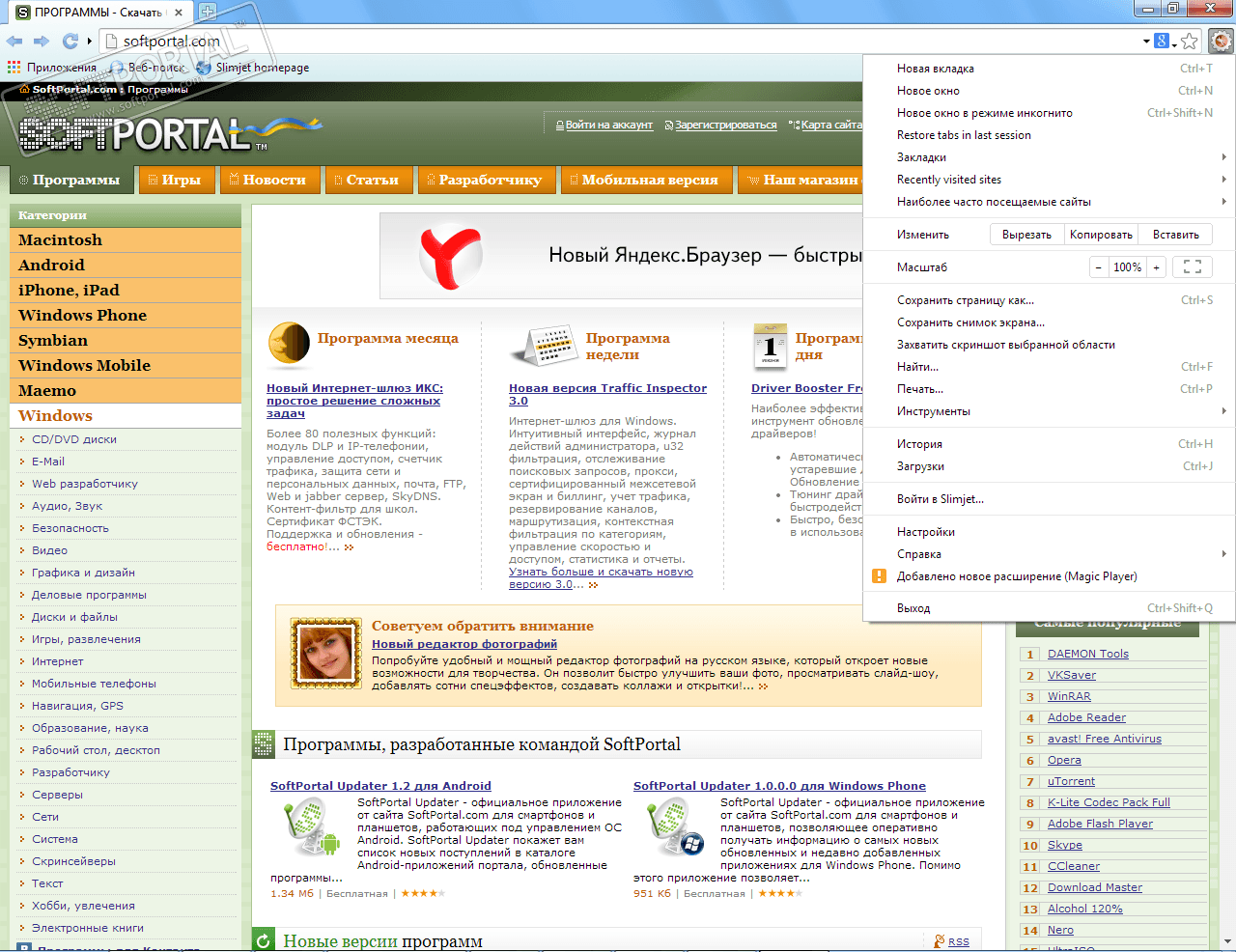Click the browser Forward arrow

pos(41,42)
